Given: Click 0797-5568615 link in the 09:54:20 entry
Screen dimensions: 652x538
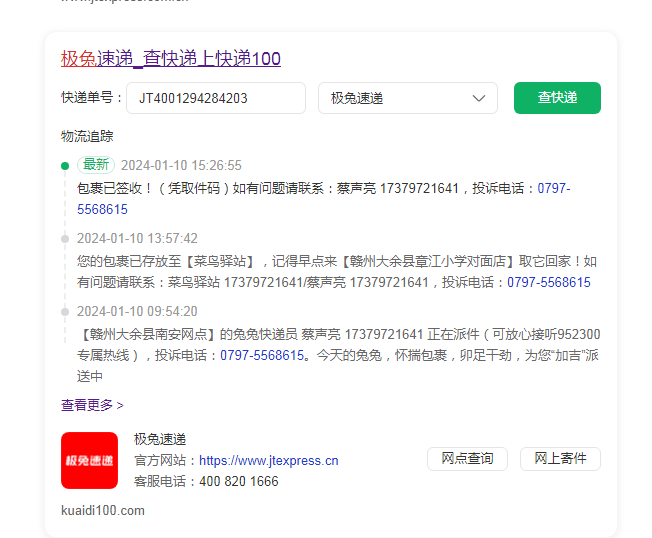Looking at the screenshot, I should click(x=262, y=355).
